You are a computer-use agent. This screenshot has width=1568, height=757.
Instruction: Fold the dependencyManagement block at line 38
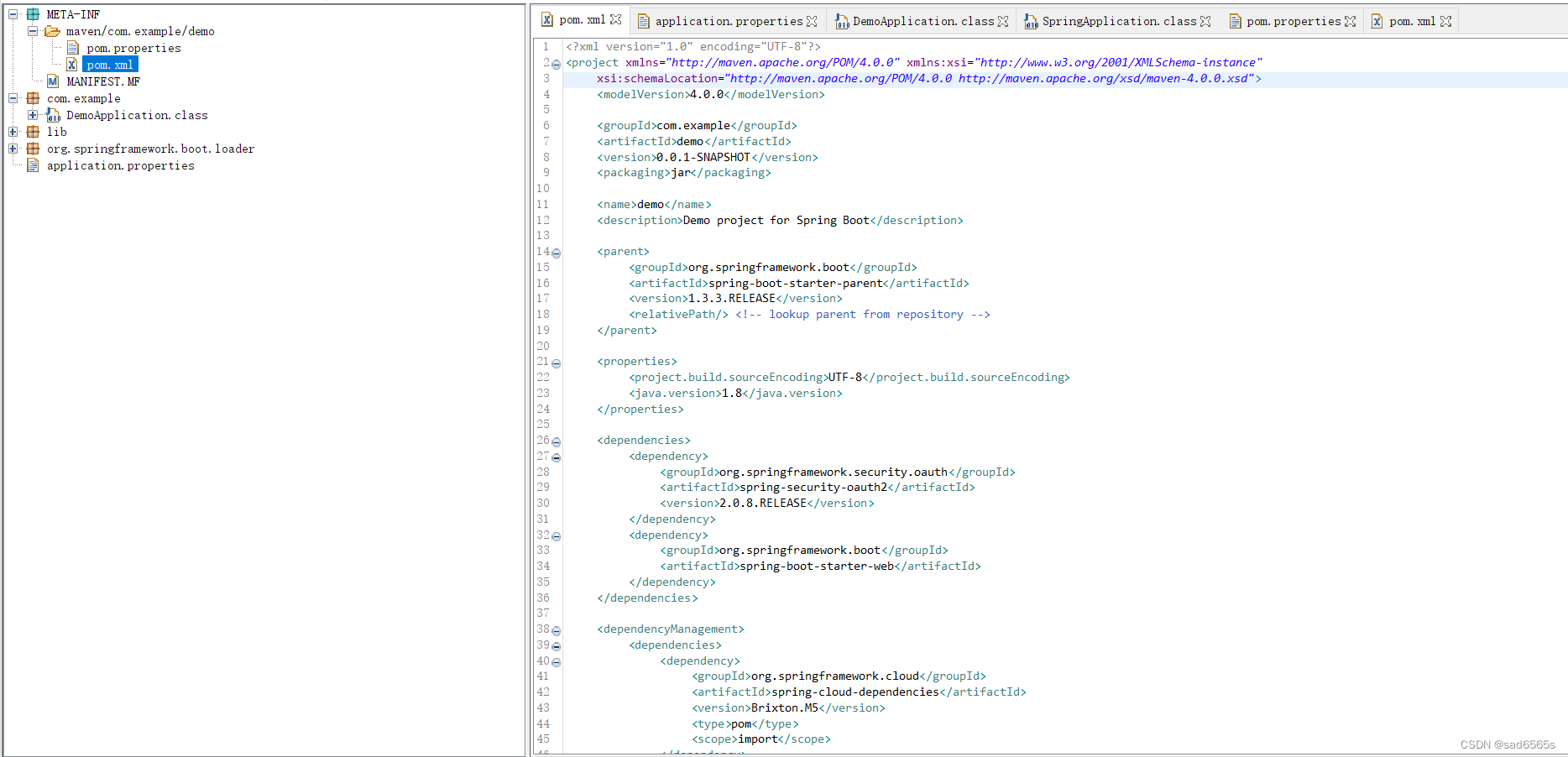click(x=557, y=631)
